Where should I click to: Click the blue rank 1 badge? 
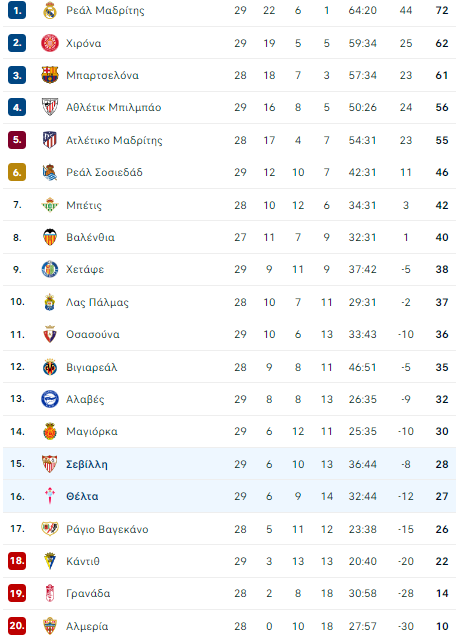(17, 11)
